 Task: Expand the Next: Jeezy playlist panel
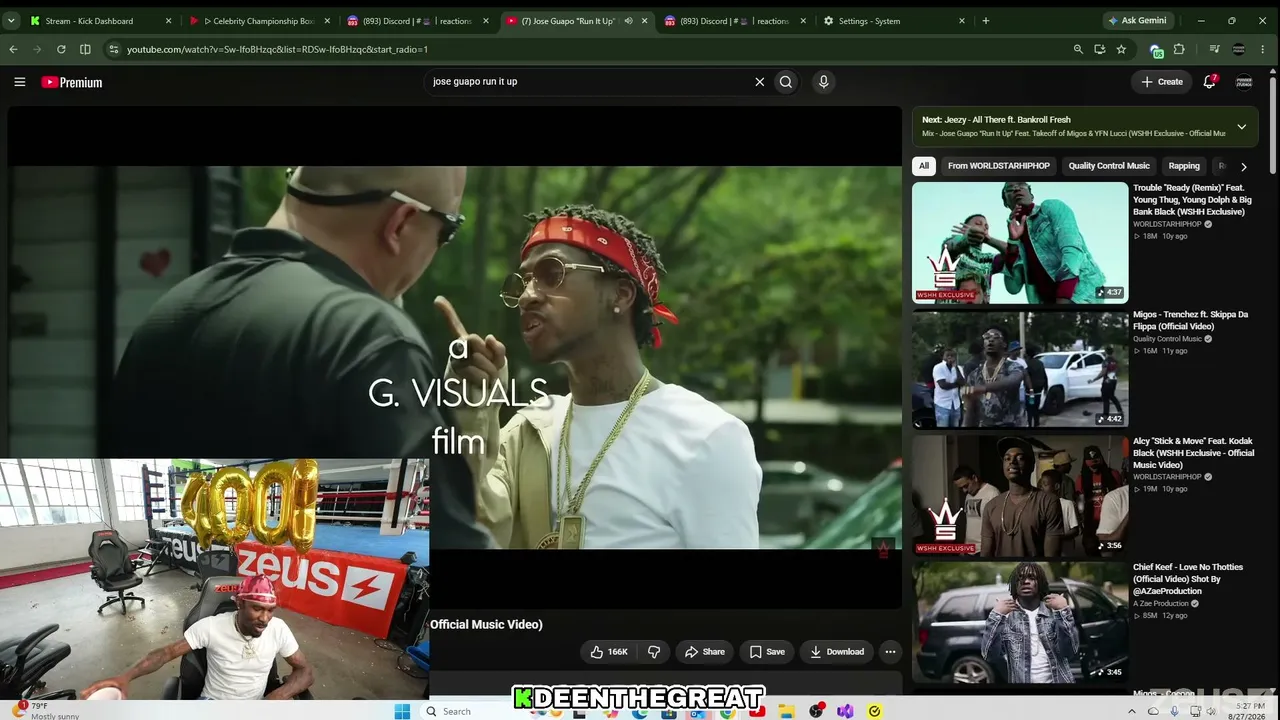point(1241,127)
